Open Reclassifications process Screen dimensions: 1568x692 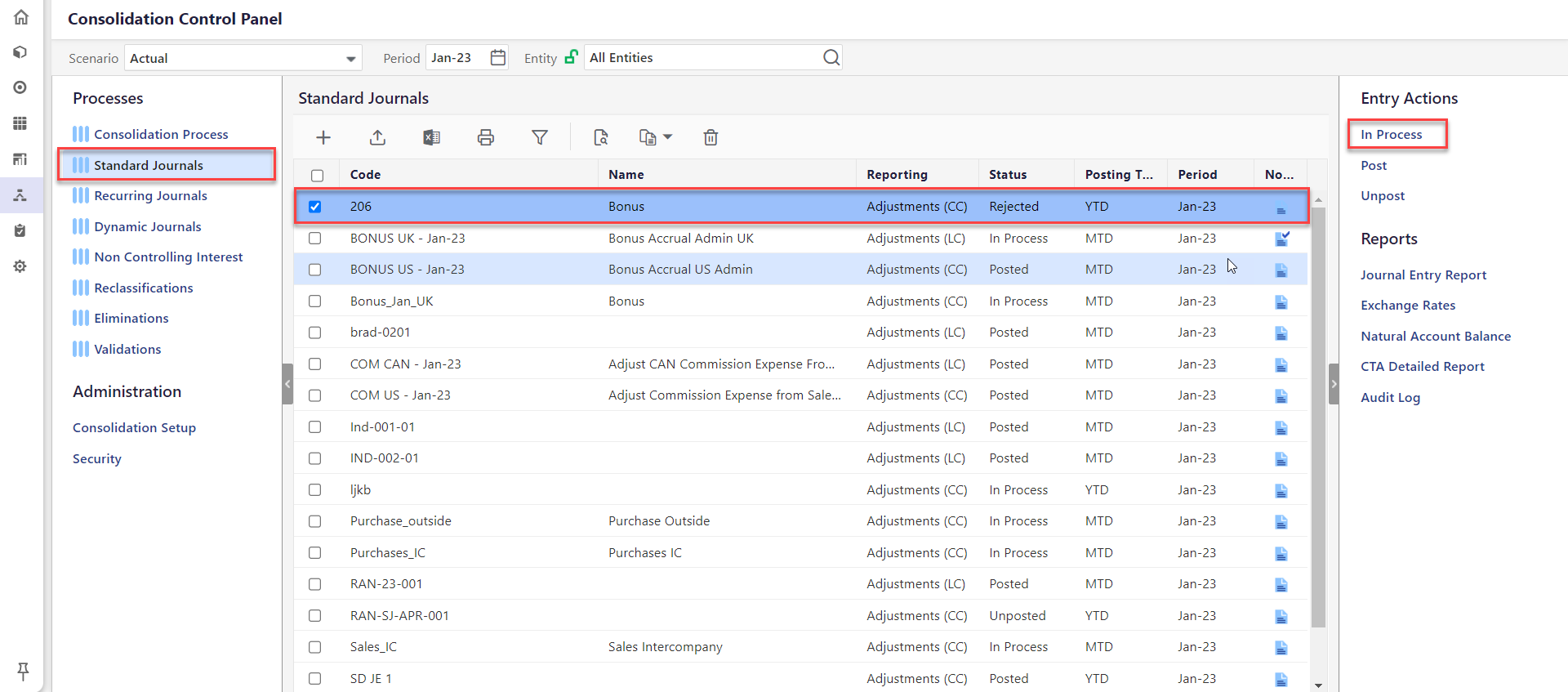(143, 288)
